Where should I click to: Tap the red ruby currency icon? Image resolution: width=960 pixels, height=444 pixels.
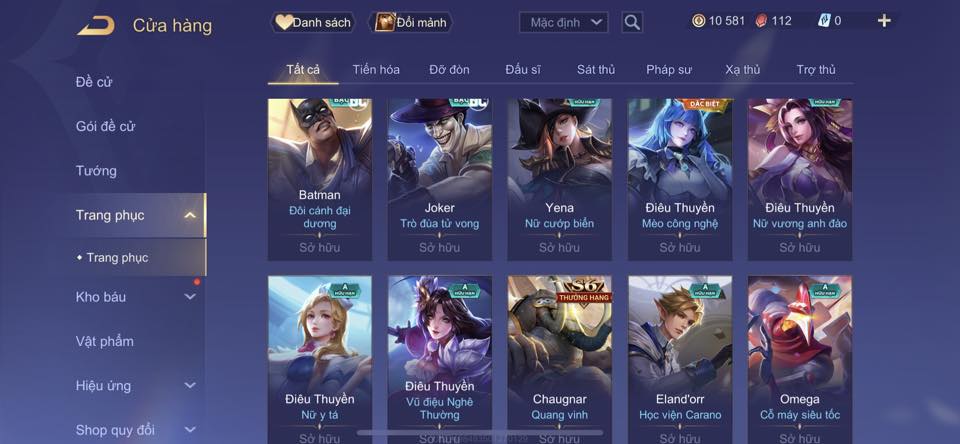[762, 21]
